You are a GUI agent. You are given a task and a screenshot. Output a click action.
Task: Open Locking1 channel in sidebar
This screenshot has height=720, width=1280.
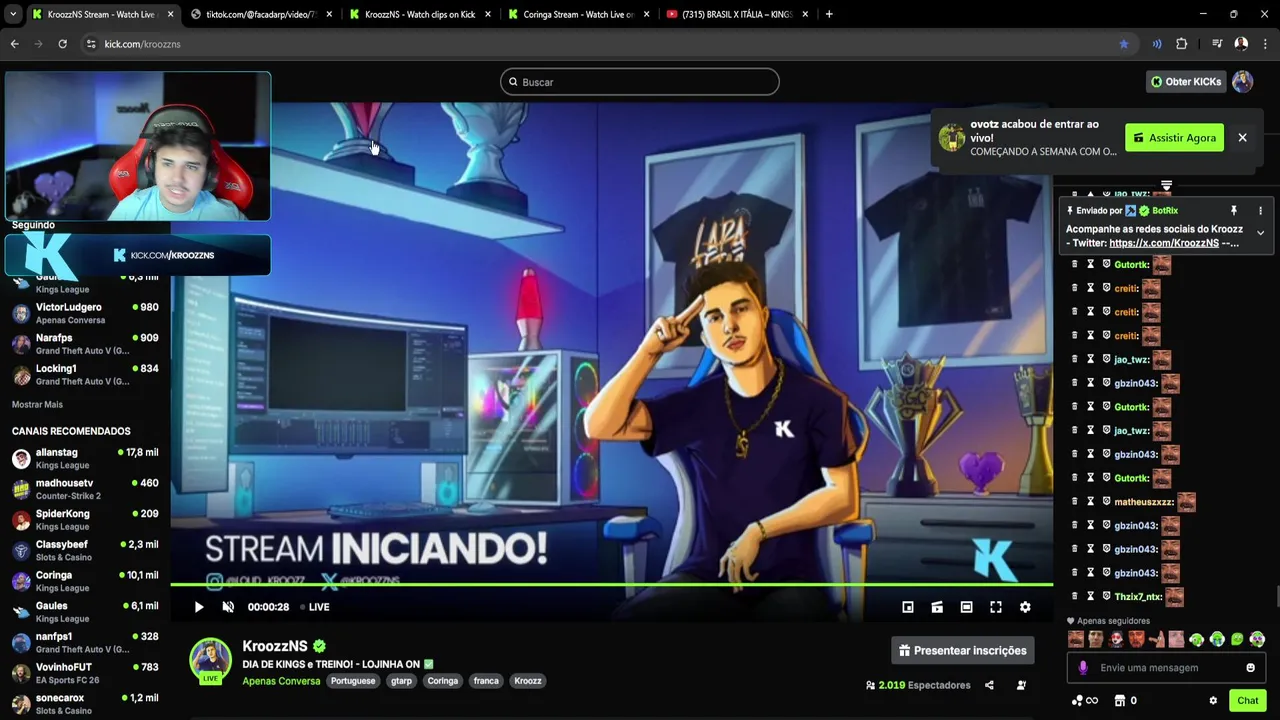coord(85,375)
